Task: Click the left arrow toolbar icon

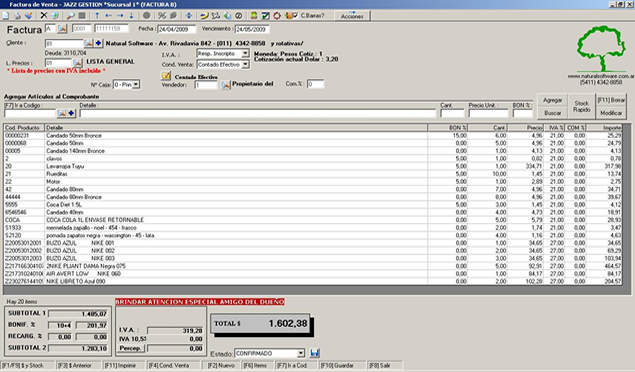Action: pyautogui.click(x=109, y=15)
